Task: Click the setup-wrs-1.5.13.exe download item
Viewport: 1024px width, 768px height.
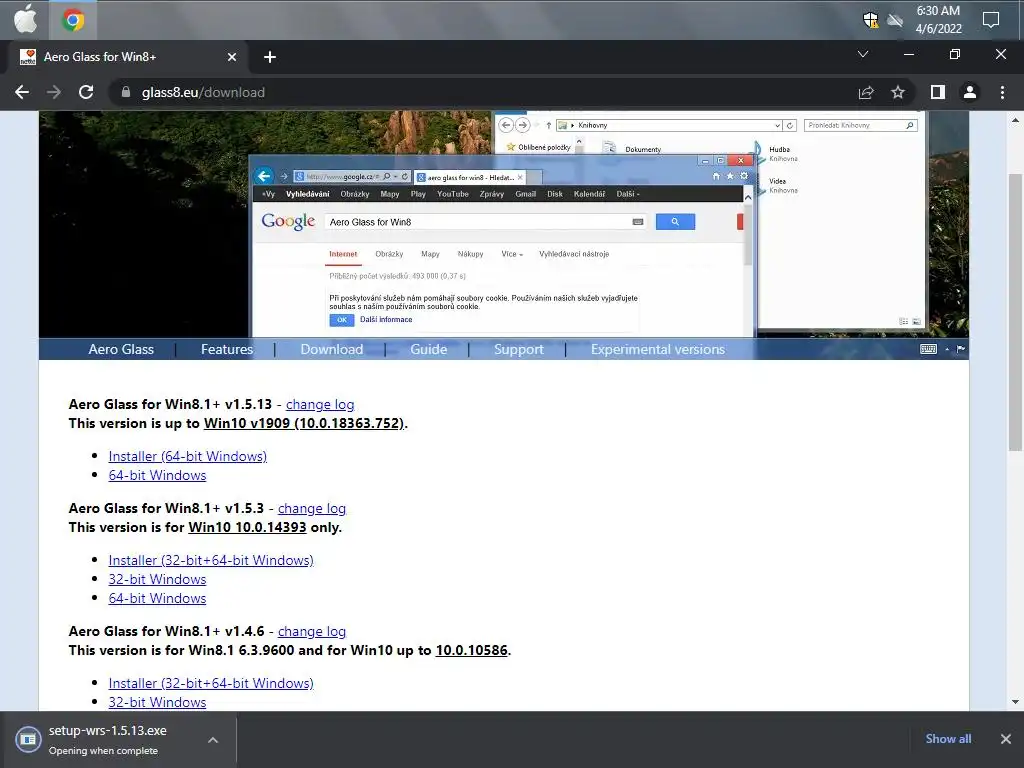Action: coord(118,740)
